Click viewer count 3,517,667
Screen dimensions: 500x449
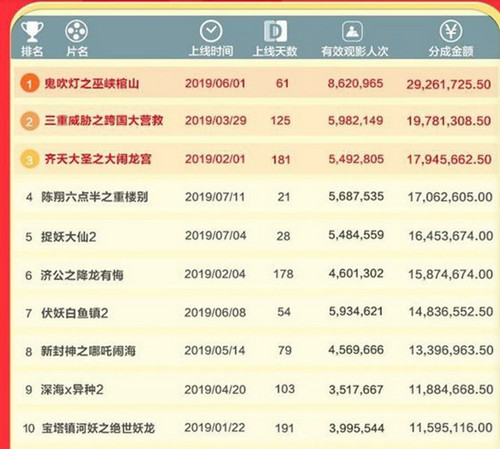pyautogui.click(x=356, y=389)
